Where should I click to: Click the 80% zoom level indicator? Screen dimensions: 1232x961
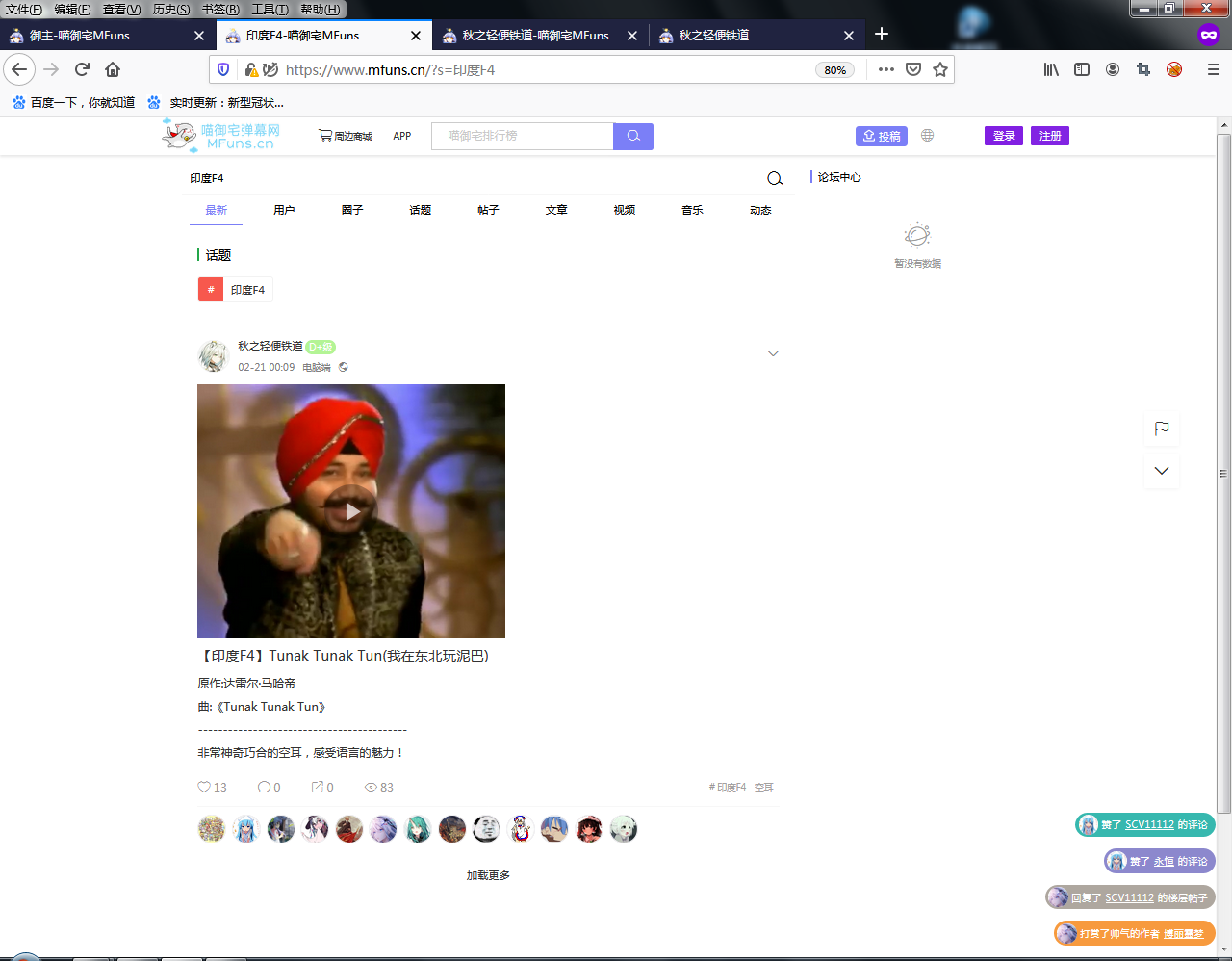pyautogui.click(x=834, y=70)
